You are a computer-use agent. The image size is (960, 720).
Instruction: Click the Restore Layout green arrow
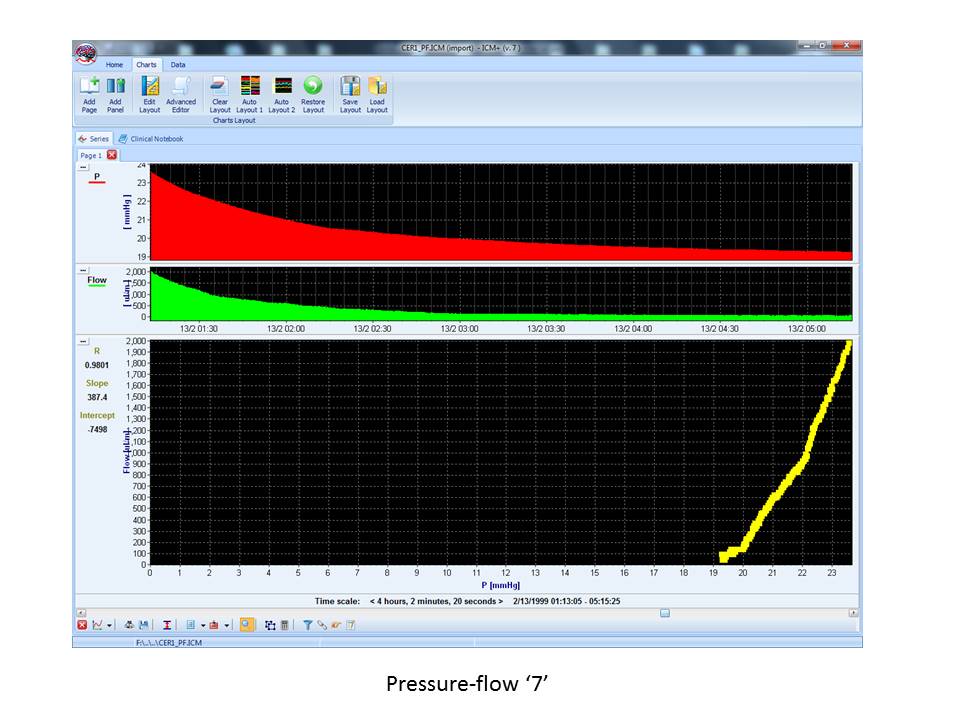313,88
